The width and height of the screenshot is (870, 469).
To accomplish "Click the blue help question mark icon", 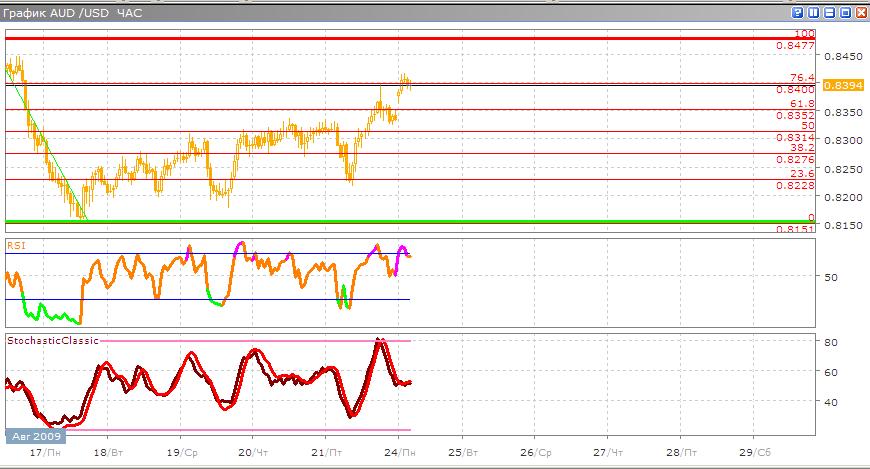I will tap(798, 12).
